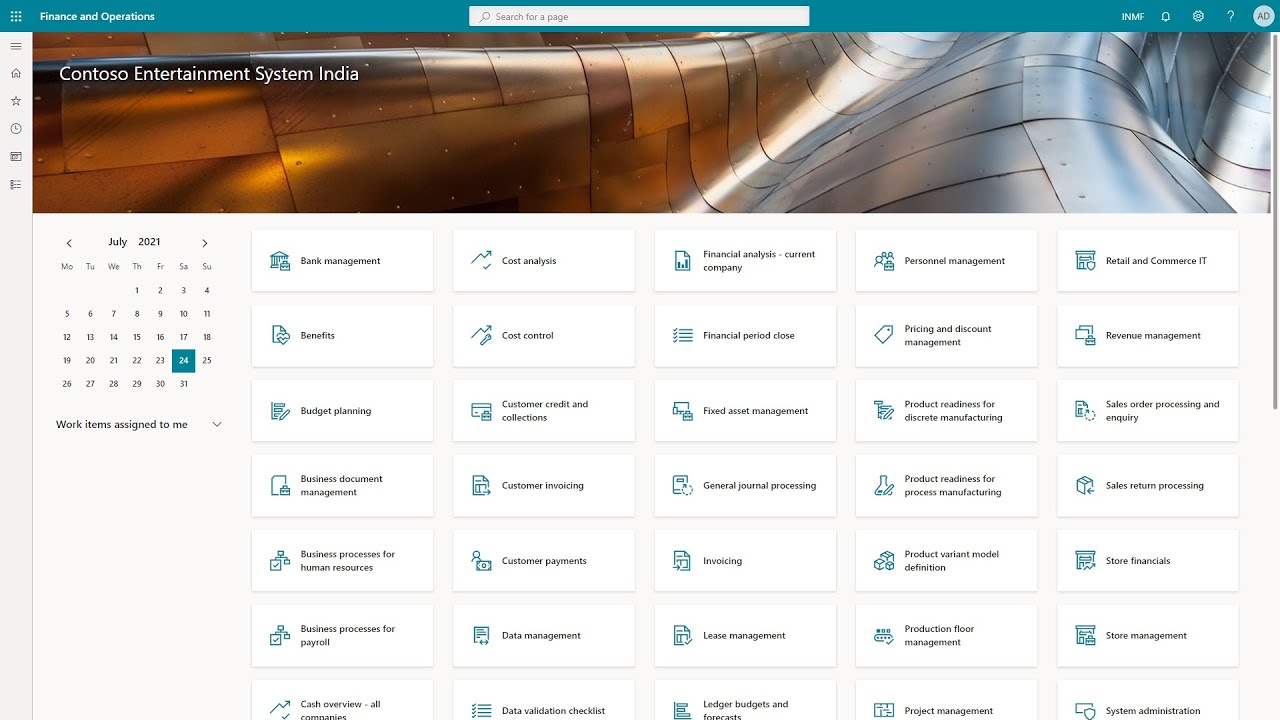Open the Data validation checklist workspace
Viewport: 1280px width, 720px height.
pyautogui.click(x=544, y=700)
